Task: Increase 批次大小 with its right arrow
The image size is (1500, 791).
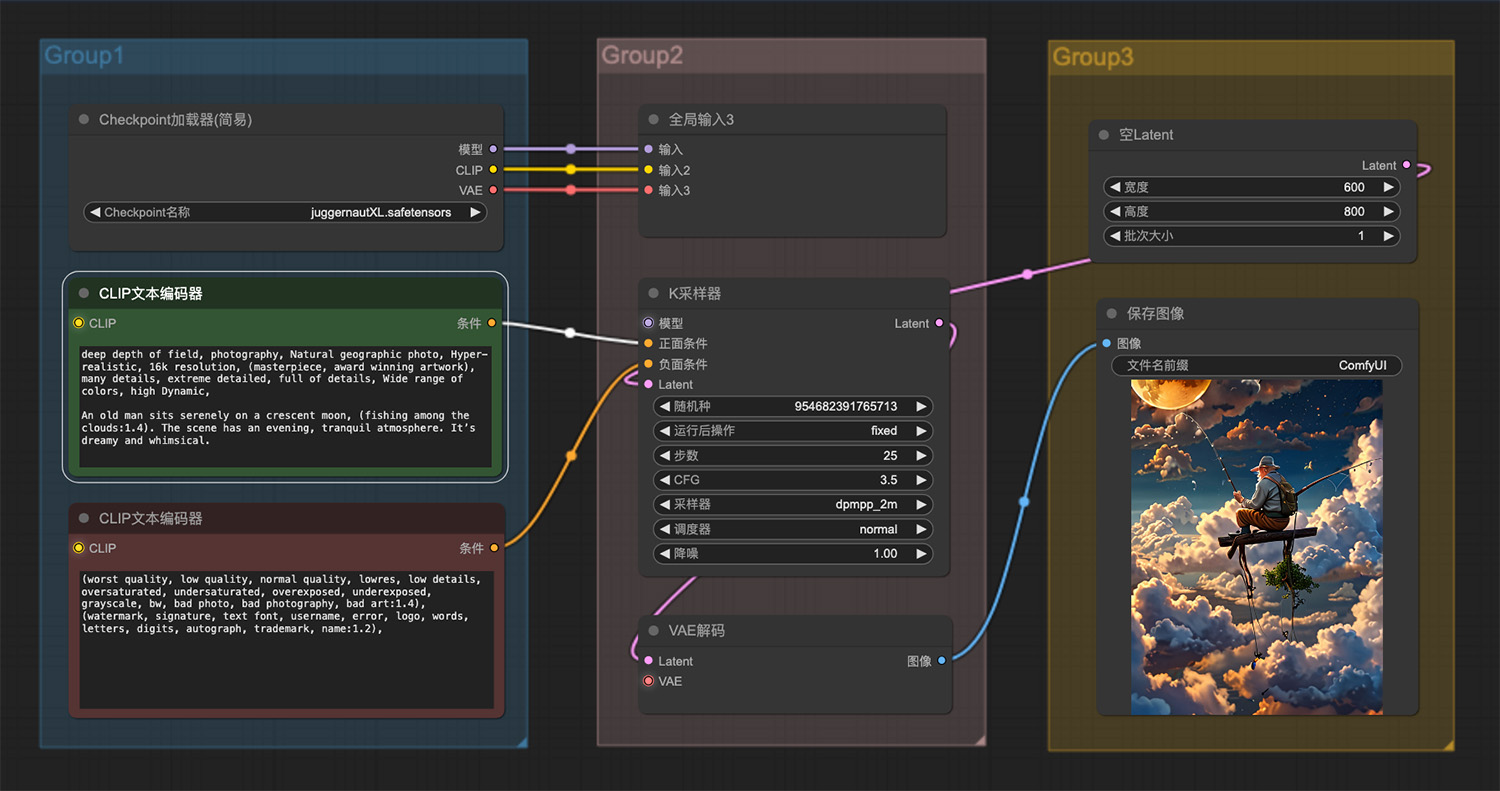Action: [x=1388, y=236]
